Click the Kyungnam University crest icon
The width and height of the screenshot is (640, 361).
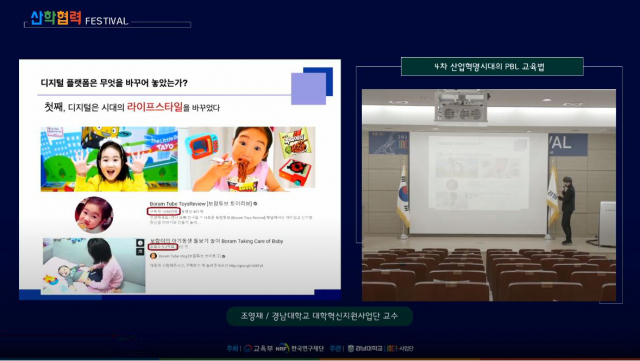[x=351, y=348]
